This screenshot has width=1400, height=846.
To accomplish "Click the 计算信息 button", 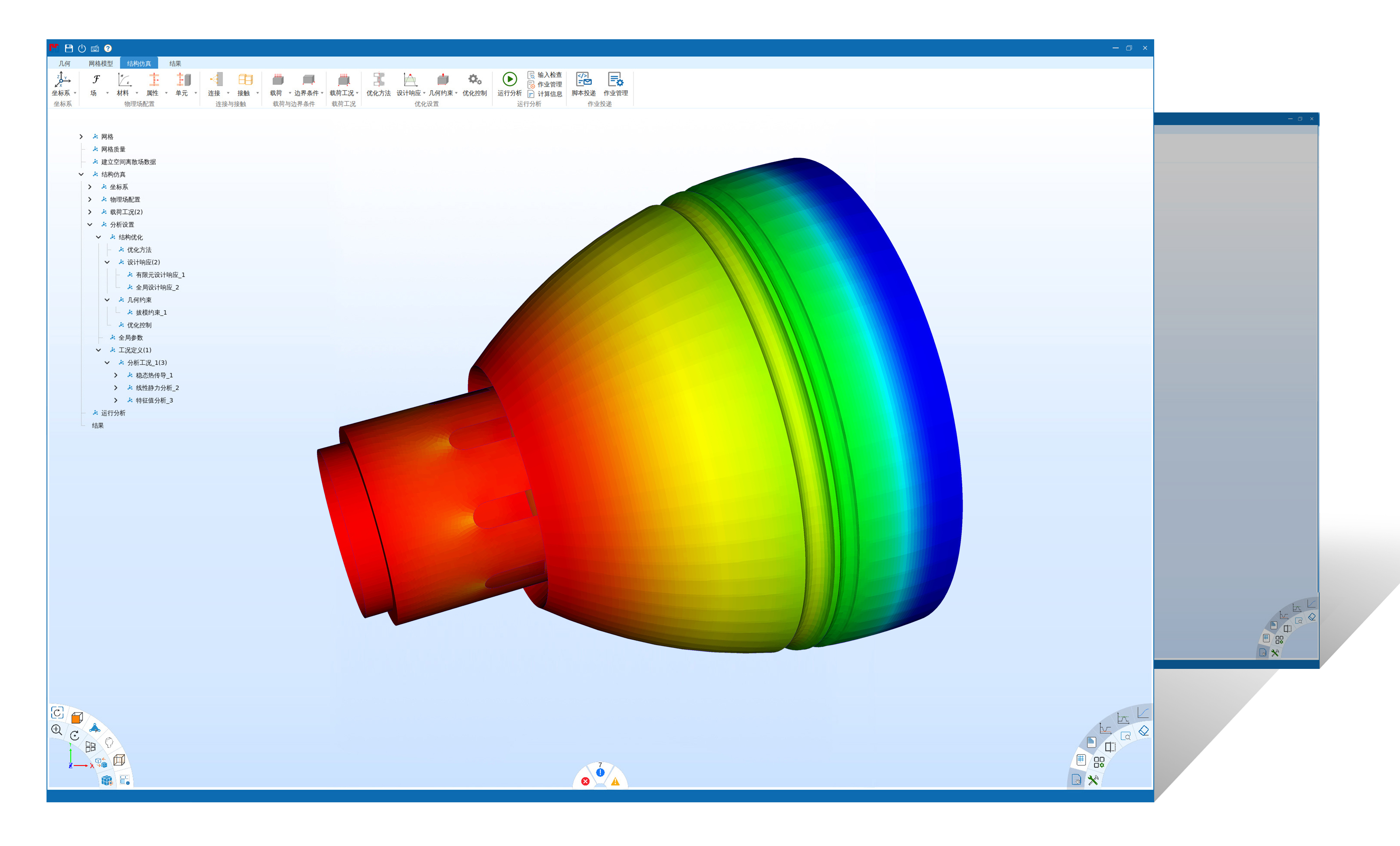I will [545, 94].
